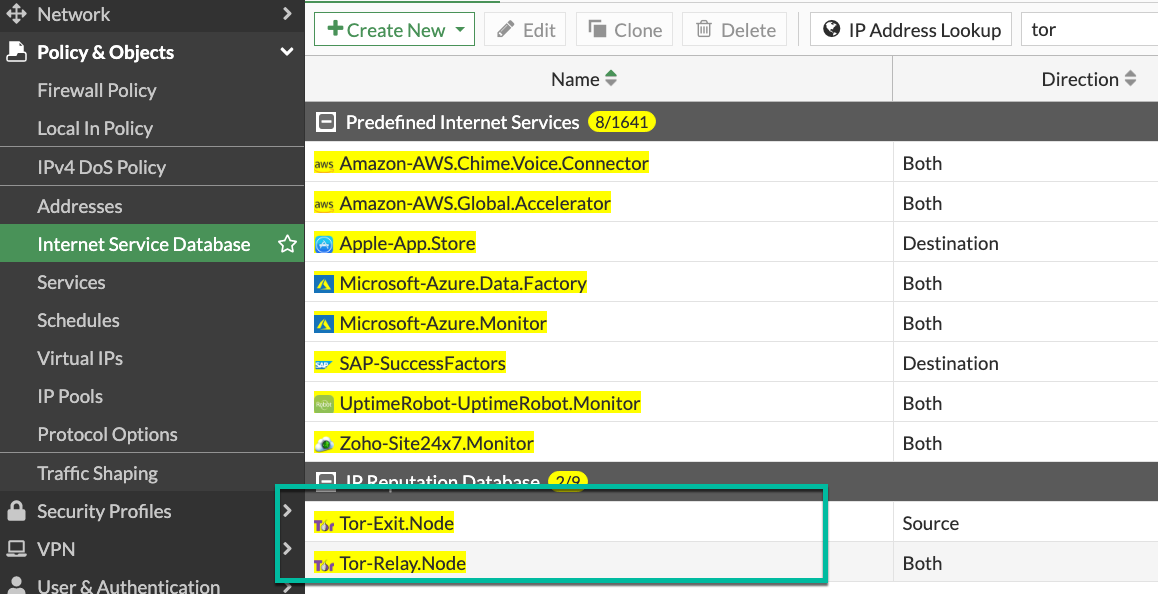Select the Tor-Relay.Node entry

click(x=402, y=564)
